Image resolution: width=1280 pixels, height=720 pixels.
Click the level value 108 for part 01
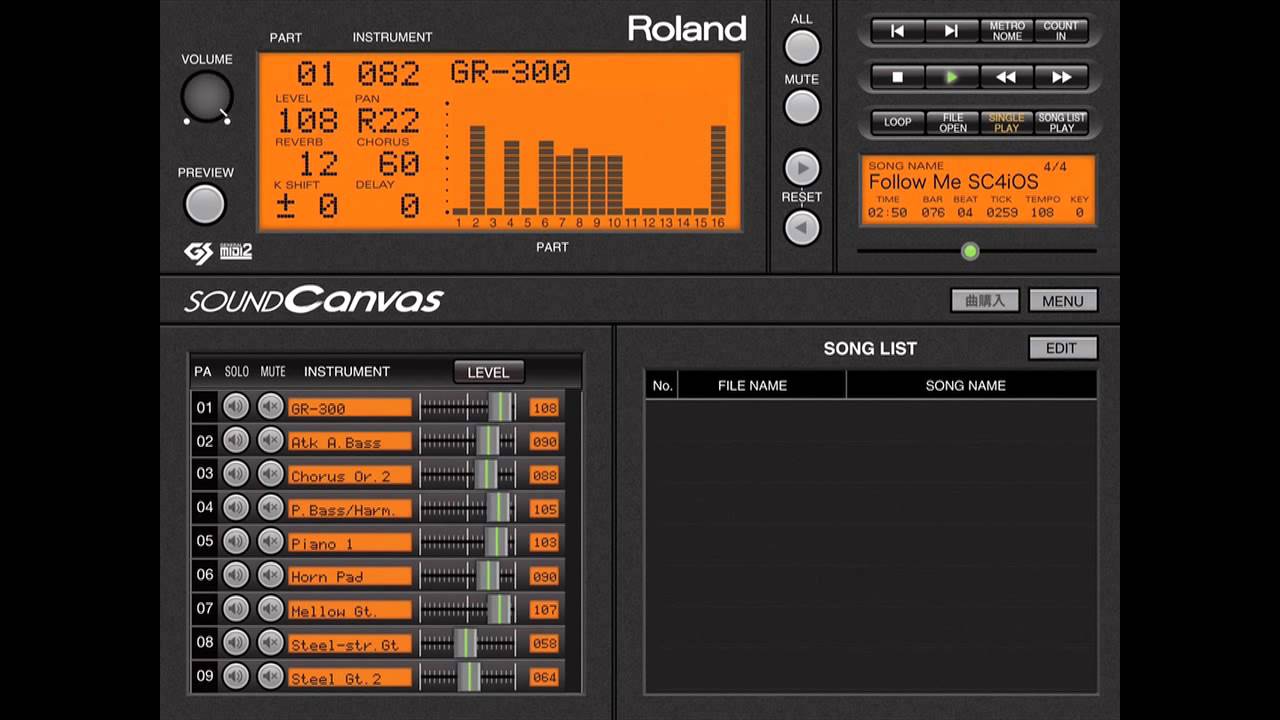[x=544, y=408]
